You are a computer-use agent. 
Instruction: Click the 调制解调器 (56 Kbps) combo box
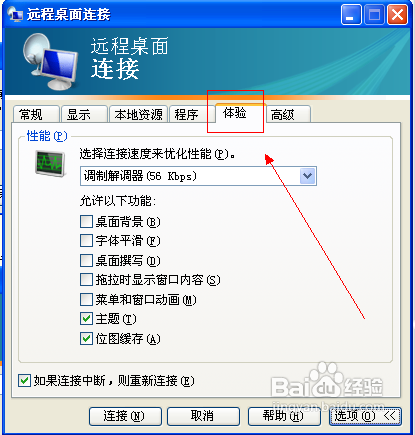point(198,176)
